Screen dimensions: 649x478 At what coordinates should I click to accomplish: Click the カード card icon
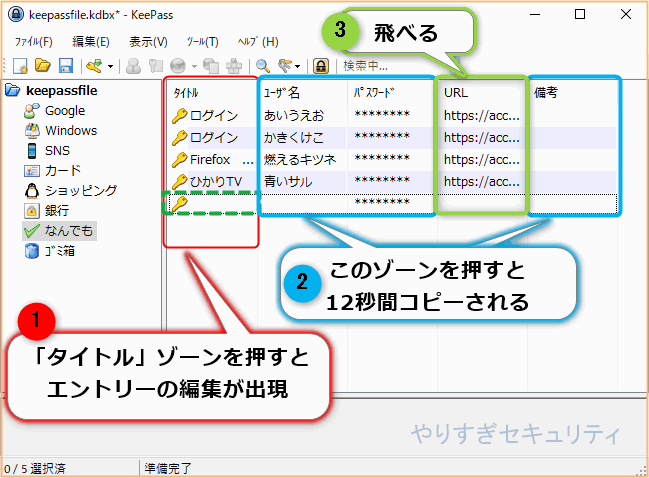click(x=32, y=171)
